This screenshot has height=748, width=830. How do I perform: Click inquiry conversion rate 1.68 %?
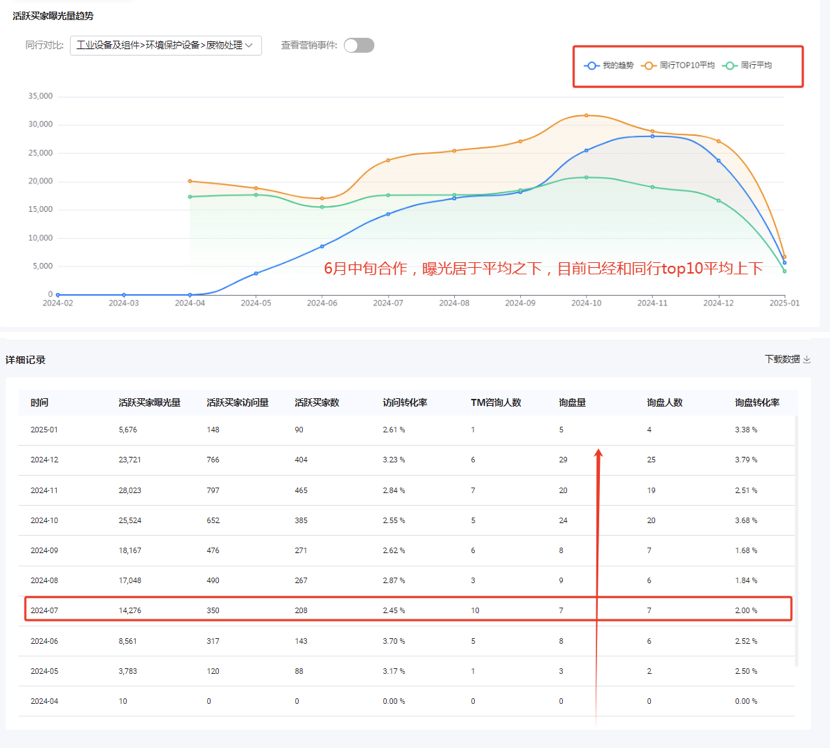(746, 551)
